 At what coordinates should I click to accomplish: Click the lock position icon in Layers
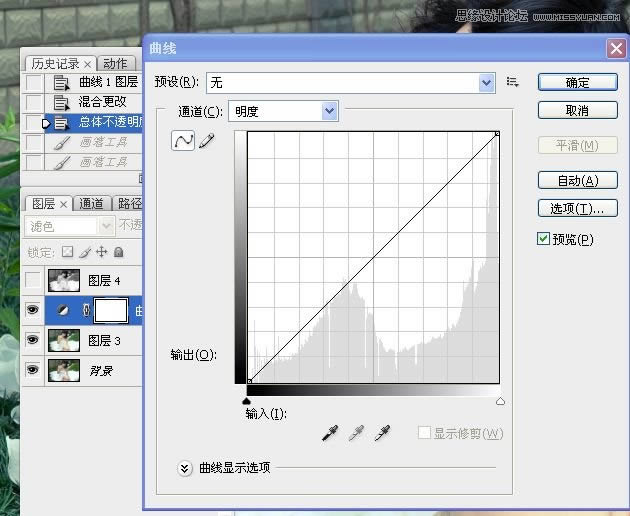tap(101, 252)
